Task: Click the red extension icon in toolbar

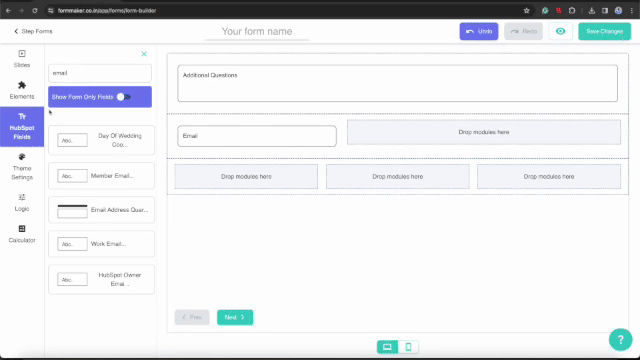Action: [x=558, y=11]
